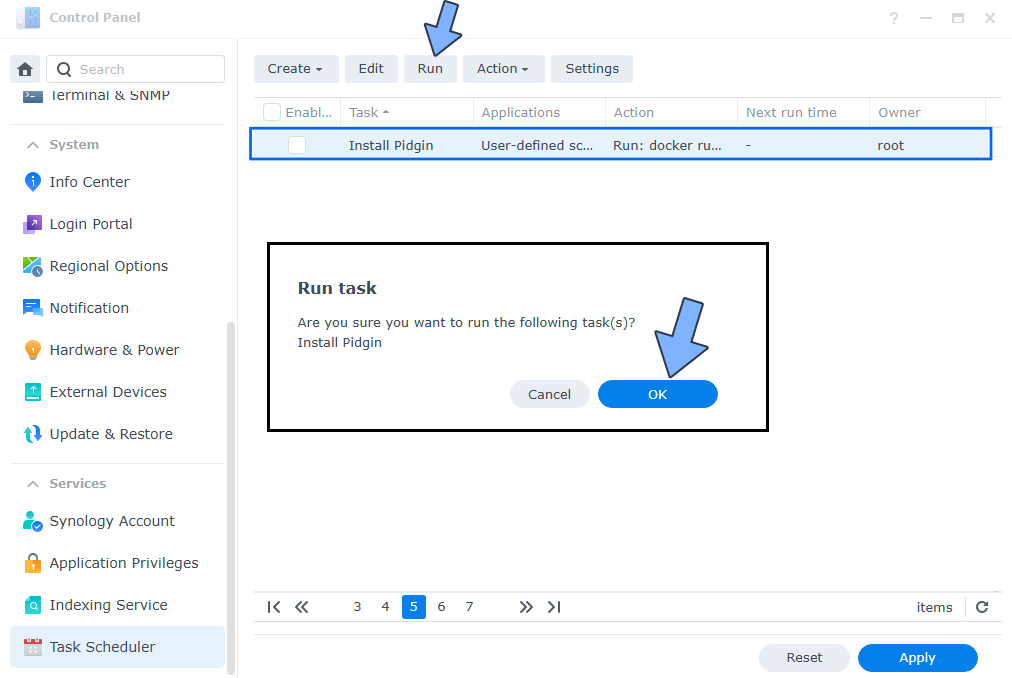The image size is (1012, 678).
Task: Open Indexing Service icon
Action: [32, 605]
